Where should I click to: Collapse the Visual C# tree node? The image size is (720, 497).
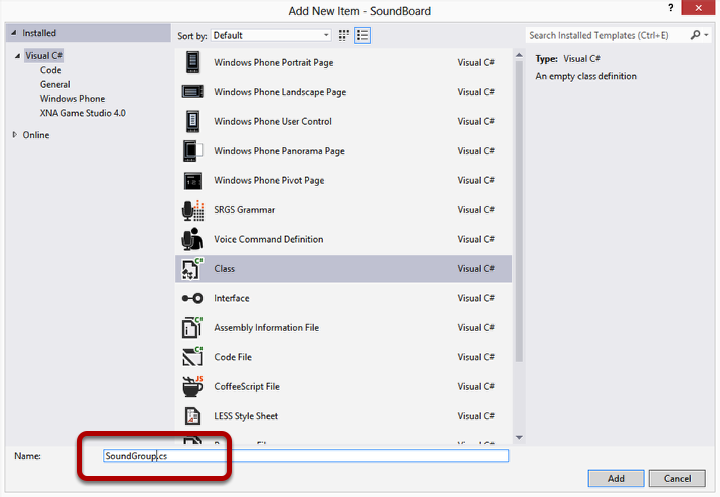tap(17, 56)
